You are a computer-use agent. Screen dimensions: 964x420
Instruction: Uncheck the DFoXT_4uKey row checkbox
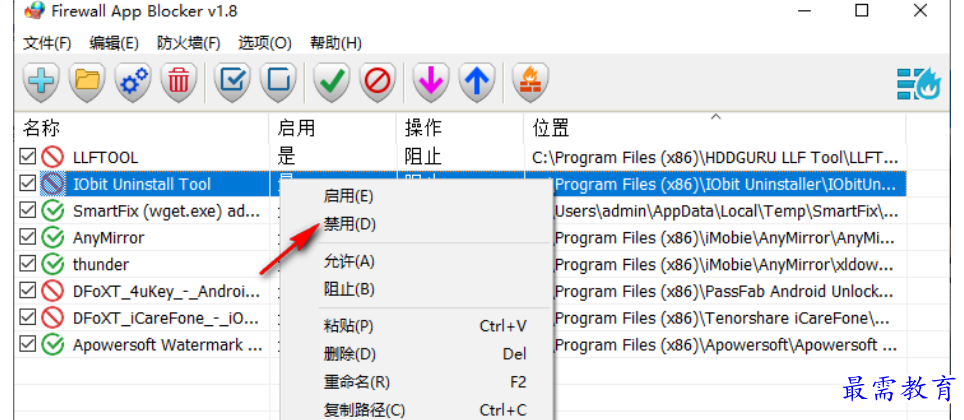[27, 291]
